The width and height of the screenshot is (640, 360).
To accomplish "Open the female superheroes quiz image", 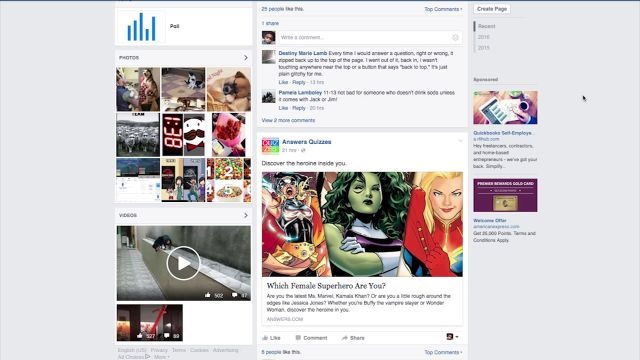I will tap(362, 224).
